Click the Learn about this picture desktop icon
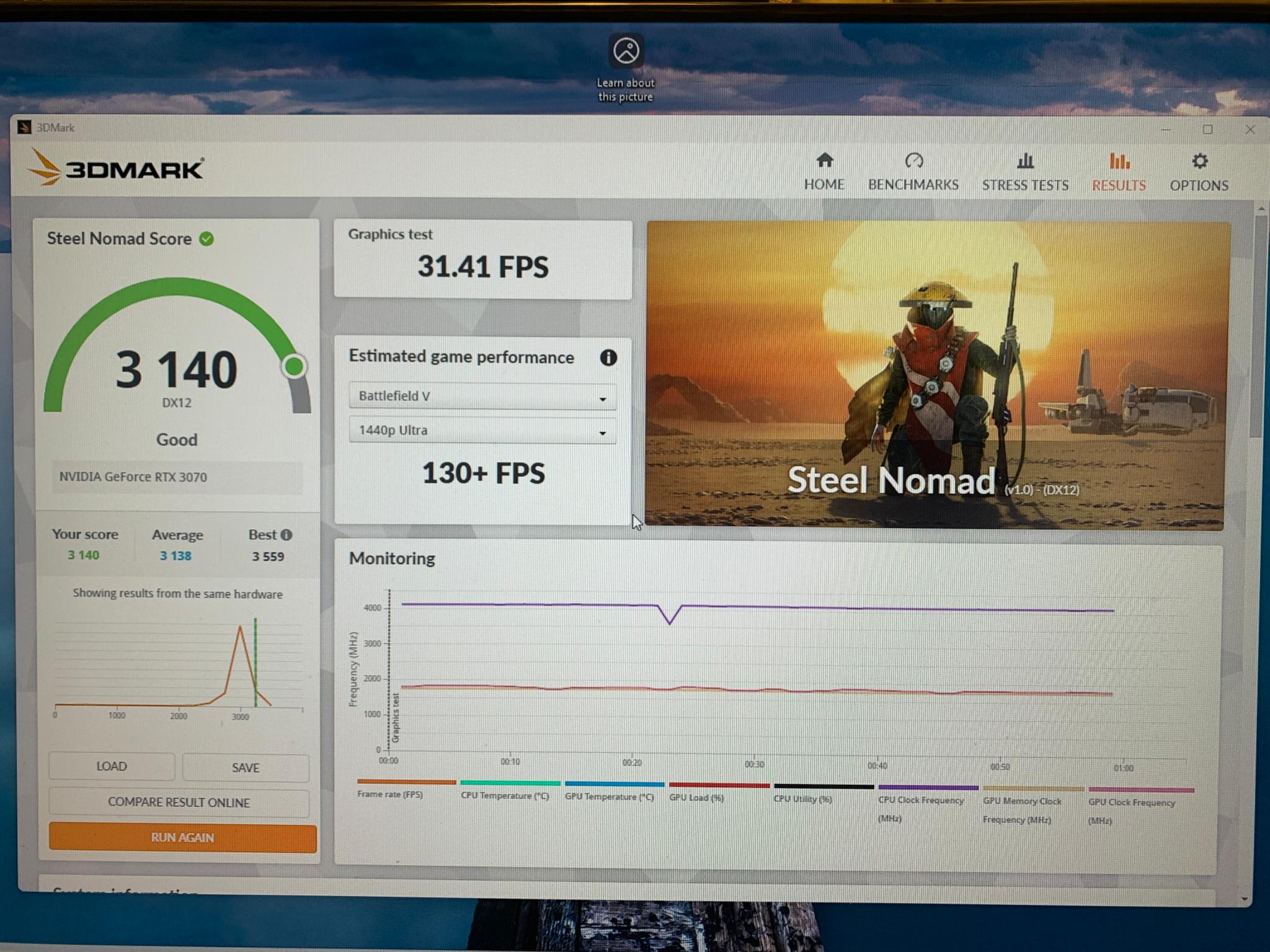The width and height of the screenshot is (1270, 952). pos(626,68)
